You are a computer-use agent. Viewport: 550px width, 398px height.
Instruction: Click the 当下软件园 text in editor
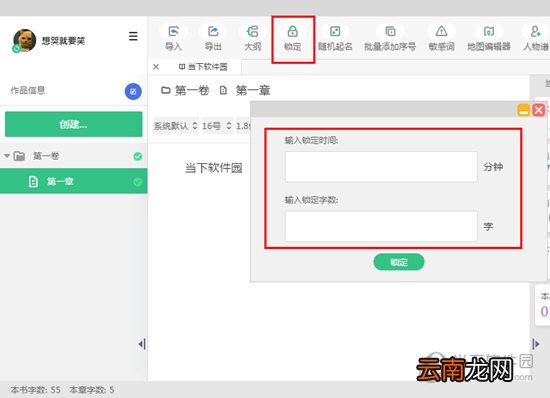pyautogui.click(x=214, y=168)
